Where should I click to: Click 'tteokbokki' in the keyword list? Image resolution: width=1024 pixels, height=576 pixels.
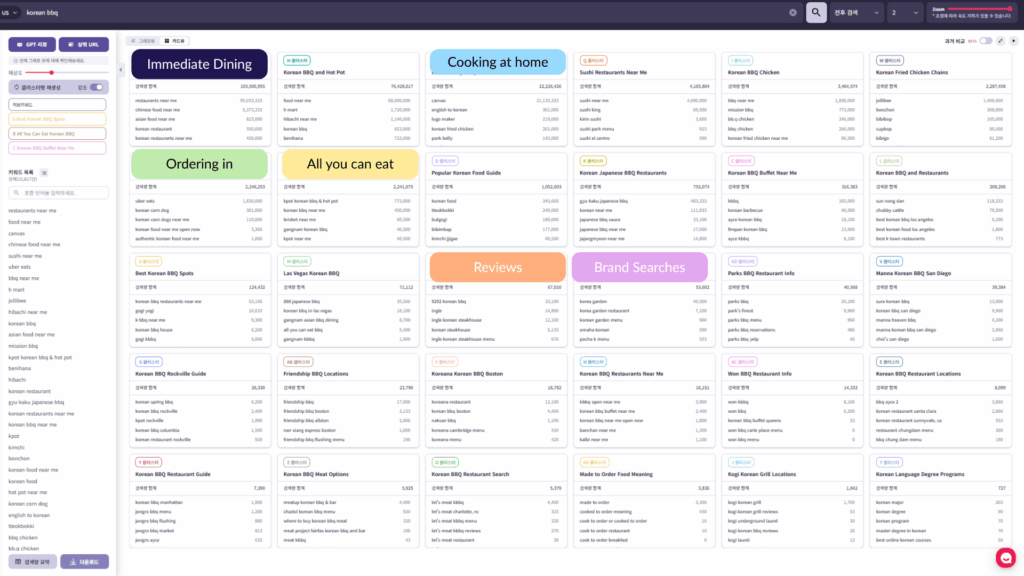point(21,526)
